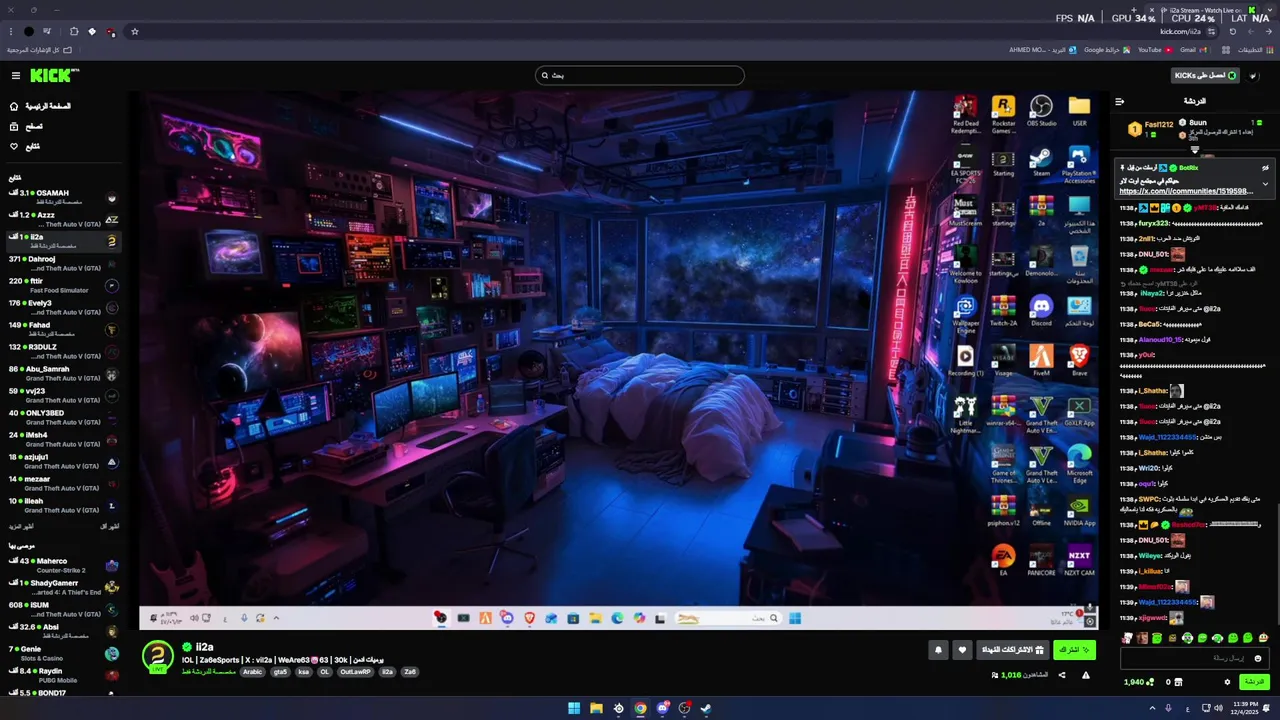Open Genie Slots & Casino channel

[x=63, y=654]
